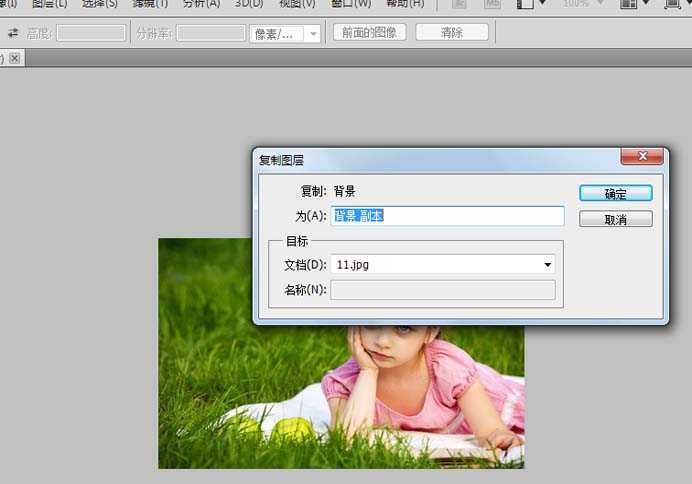Open the 选择(S) menu
692x484 pixels.
pyautogui.click(x=99, y=4)
